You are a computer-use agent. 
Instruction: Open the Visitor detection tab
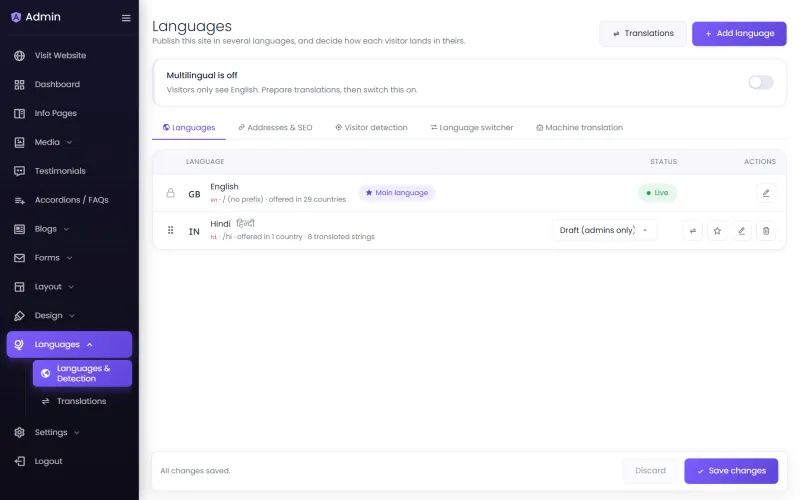[371, 128]
